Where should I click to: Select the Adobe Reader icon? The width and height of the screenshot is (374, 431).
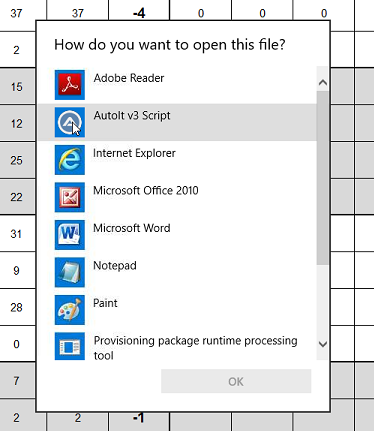click(x=70, y=85)
